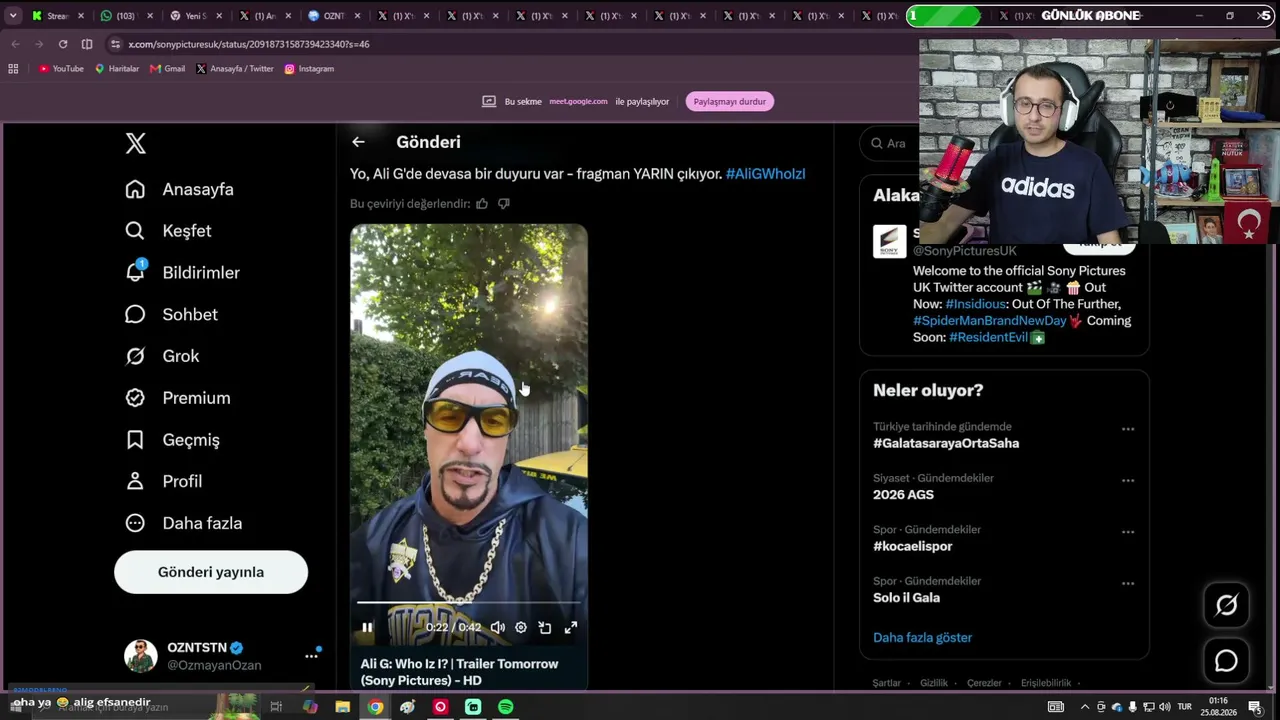Open the #SpiderManBrandNewDay hashtag
The width and height of the screenshot is (1280, 720).
click(x=990, y=321)
